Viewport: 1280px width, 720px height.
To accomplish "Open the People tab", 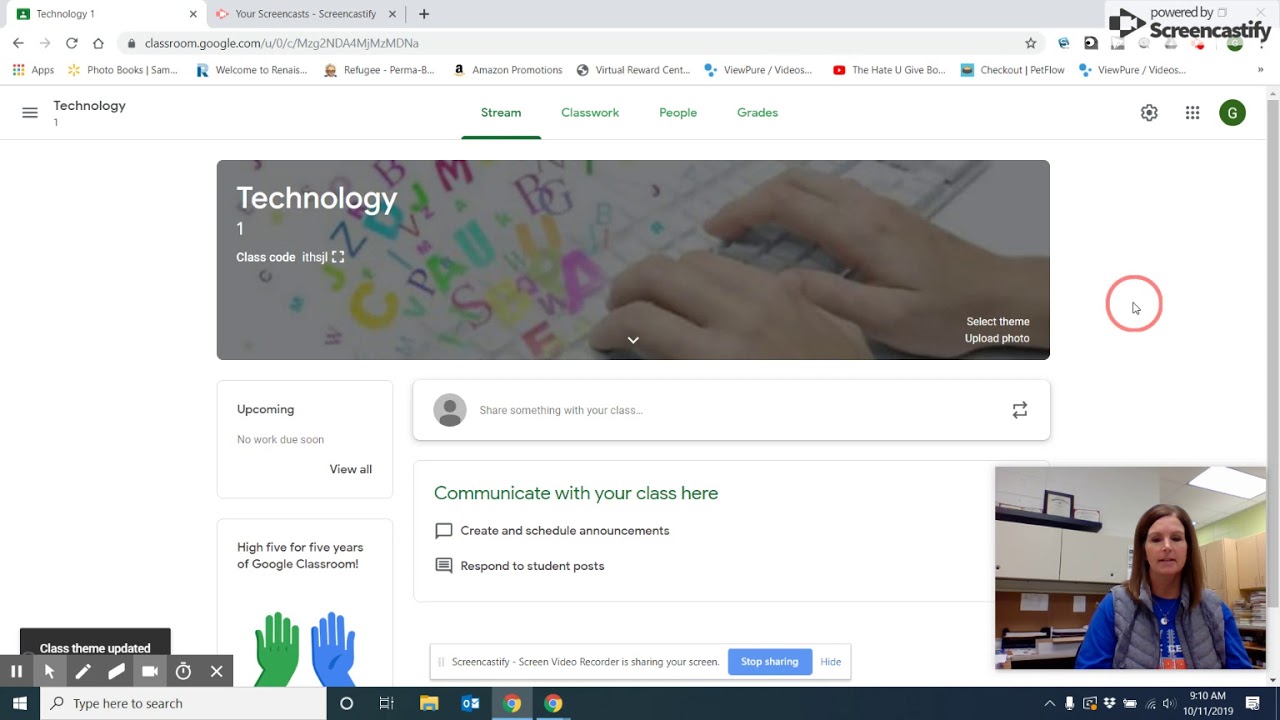I will [678, 113].
